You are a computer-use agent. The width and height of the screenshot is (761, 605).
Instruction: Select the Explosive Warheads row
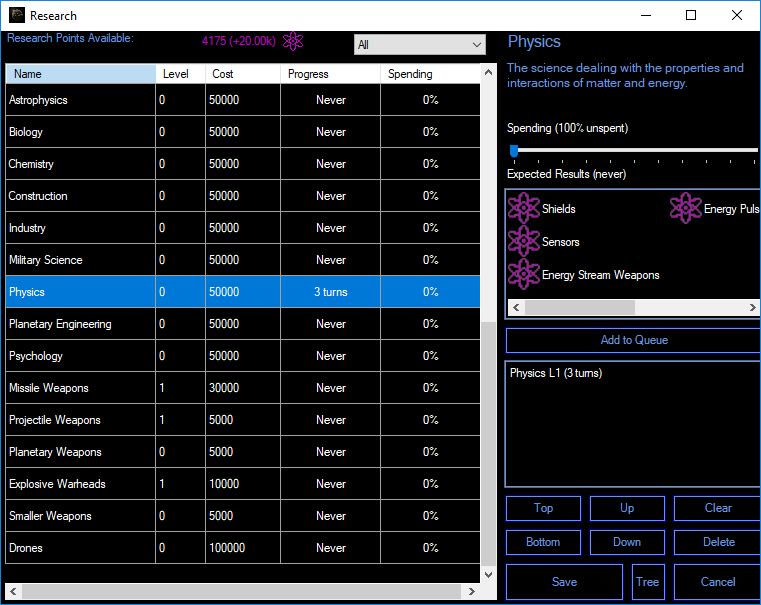243,484
